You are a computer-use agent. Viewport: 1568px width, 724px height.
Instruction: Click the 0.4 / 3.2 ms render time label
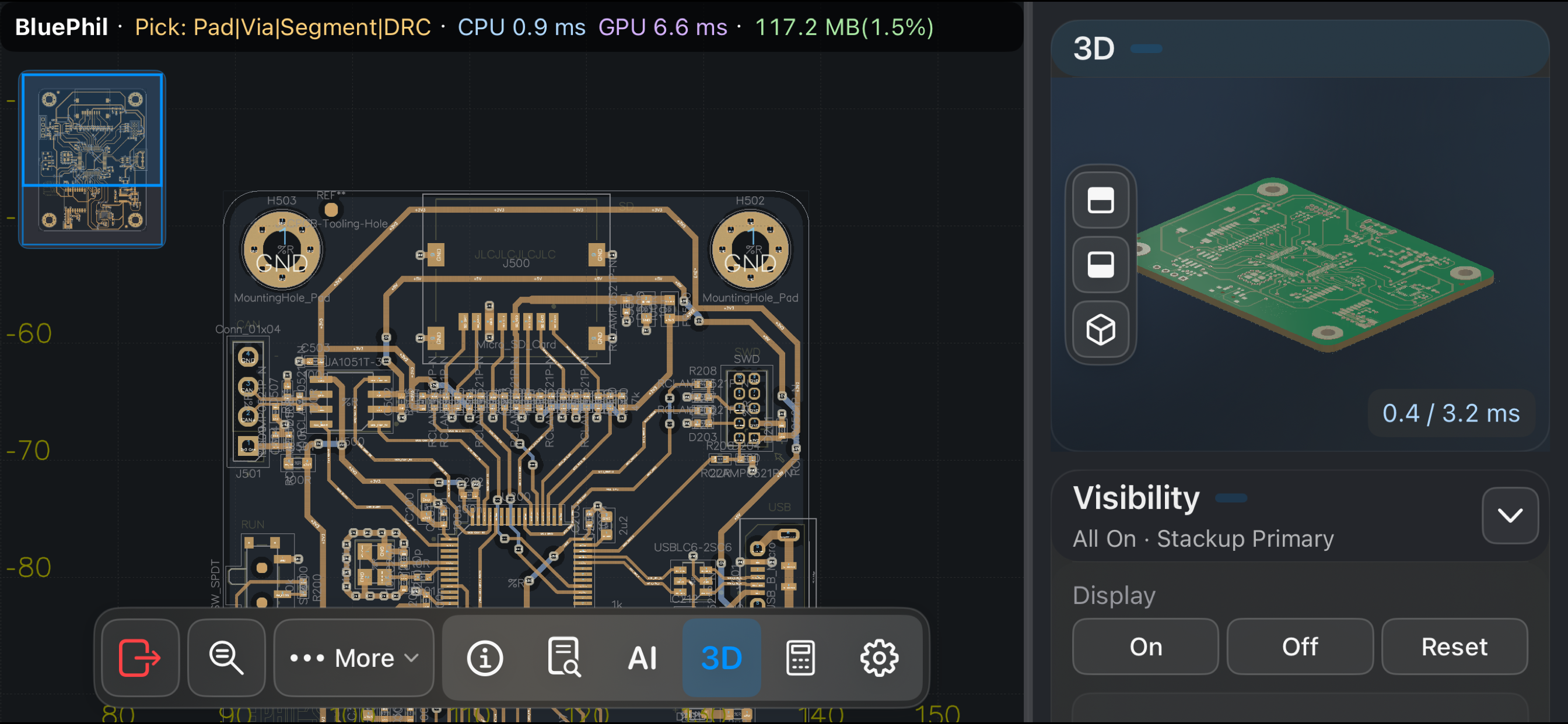click(x=1451, y=413)
